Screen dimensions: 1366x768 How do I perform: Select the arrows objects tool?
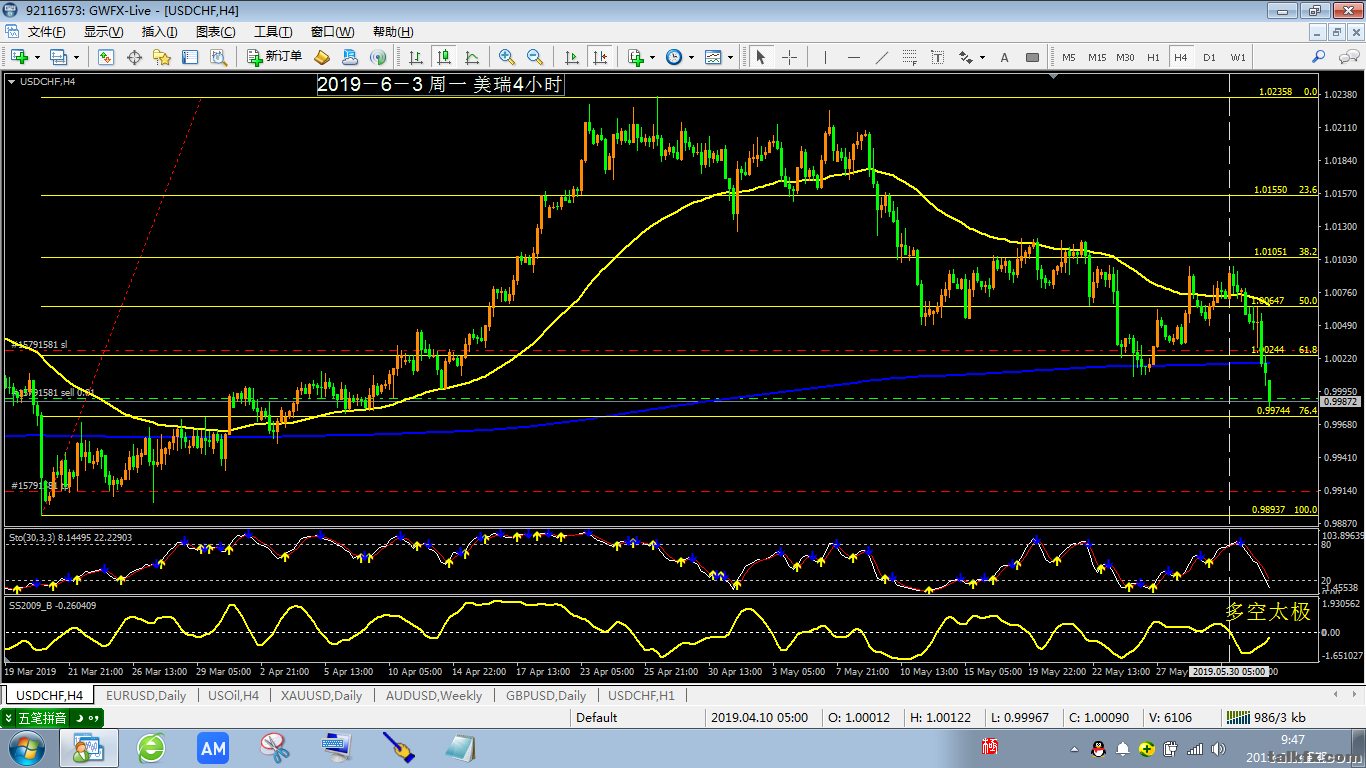[966, 57]
